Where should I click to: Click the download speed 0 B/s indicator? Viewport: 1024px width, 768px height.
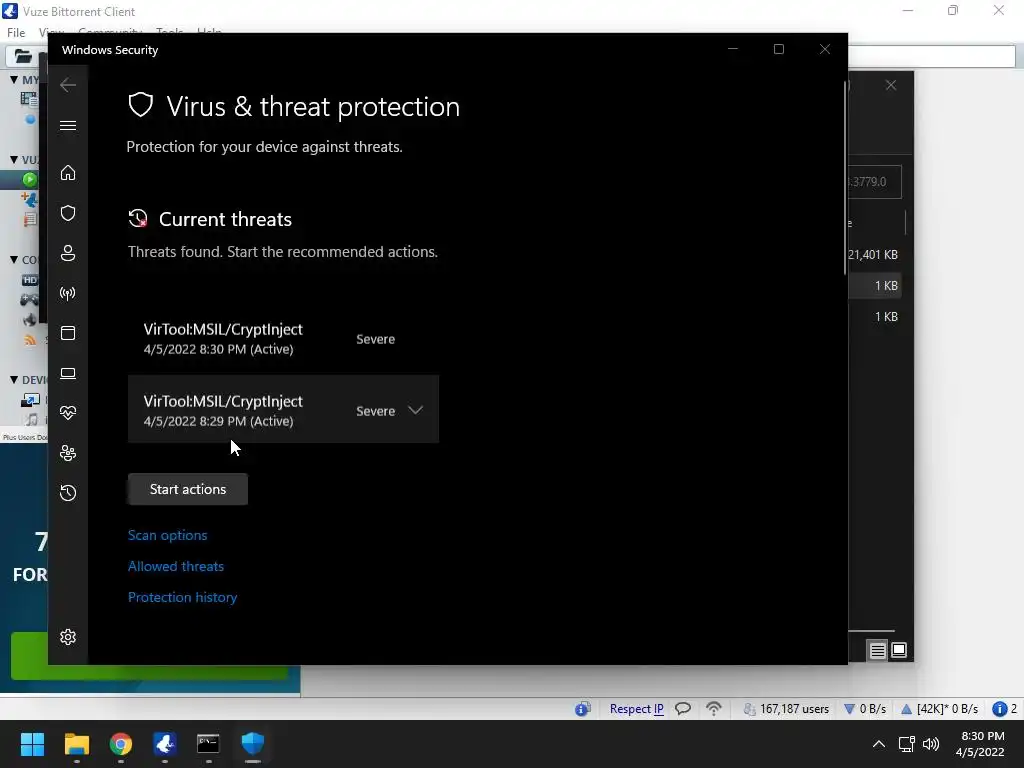(x=865, y=709)
